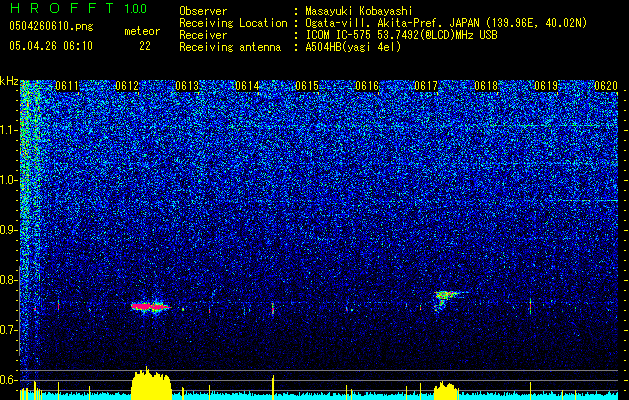Screen dimensions: 629x400
Task: Click the yellow power peak near 0617
Action: tap(445, 391)
